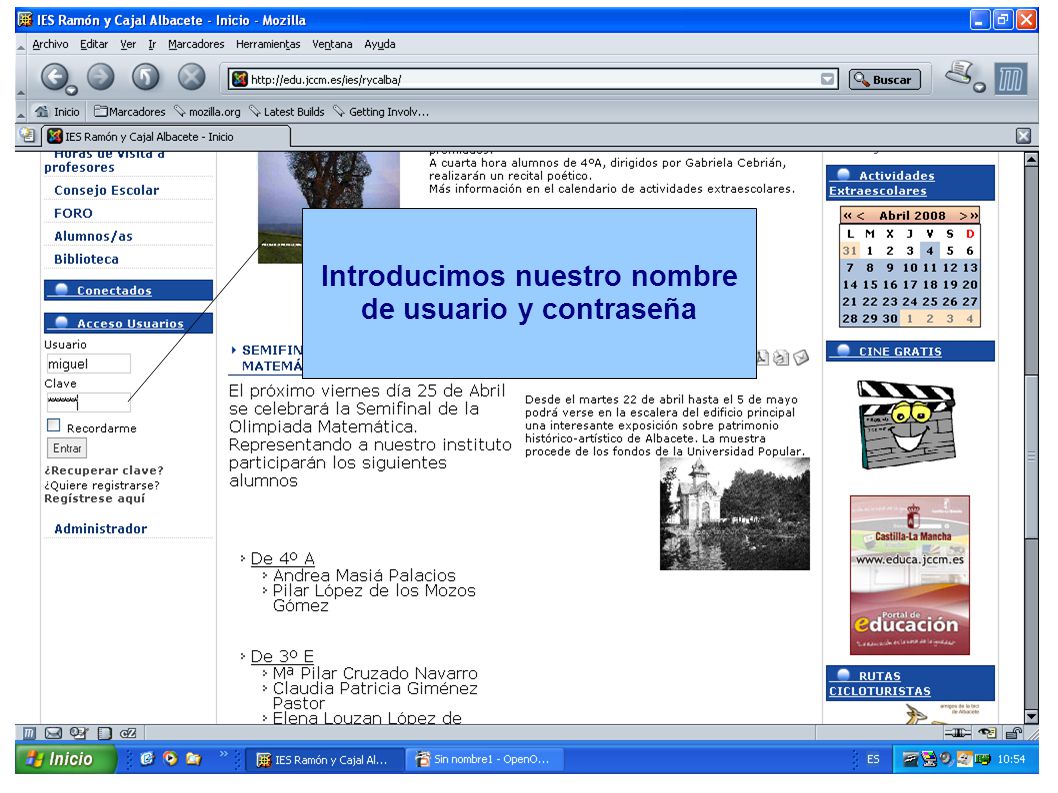Click in the Usuario input field
The image size is (1058, 793).
point(88,364)
